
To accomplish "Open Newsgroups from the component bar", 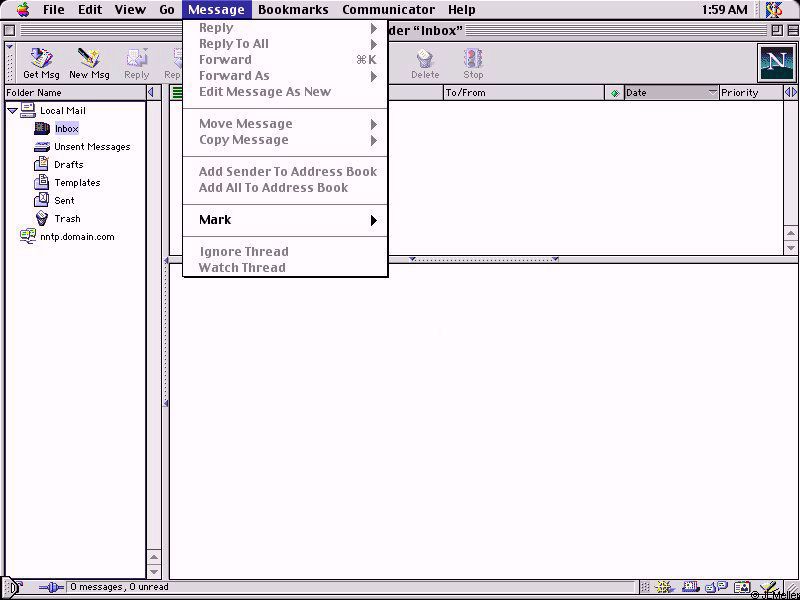I will tap(716, 587).
